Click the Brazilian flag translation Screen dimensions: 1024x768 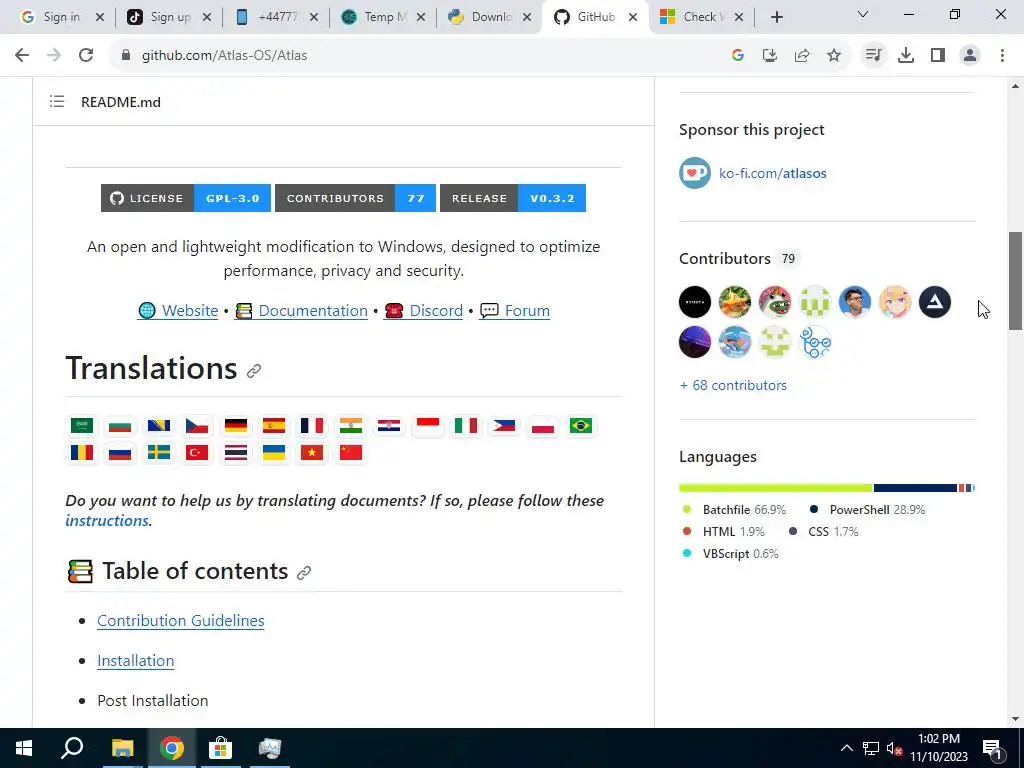(x=581, y=426)
